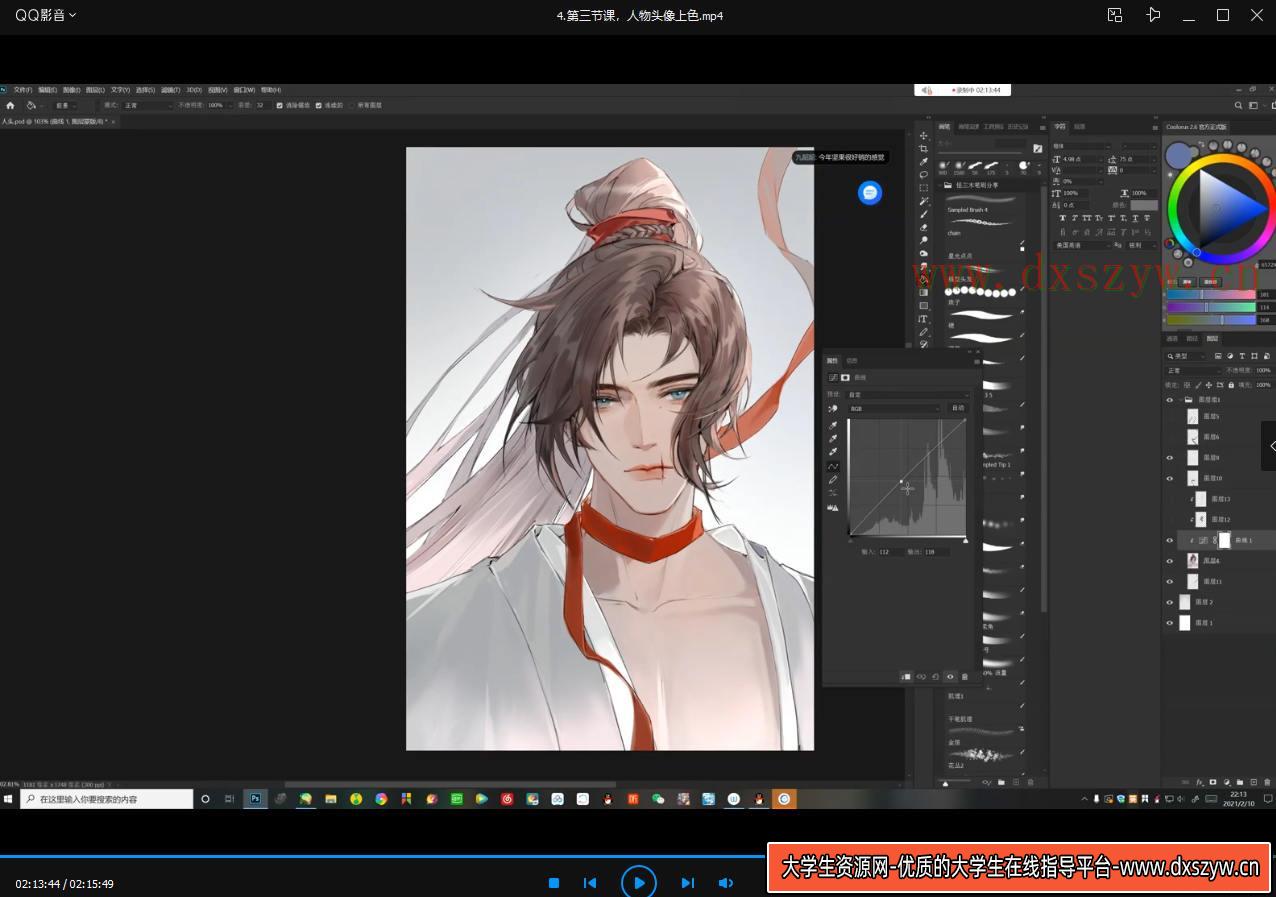Select the Rectangle shape tool

[x=924, y=306]
